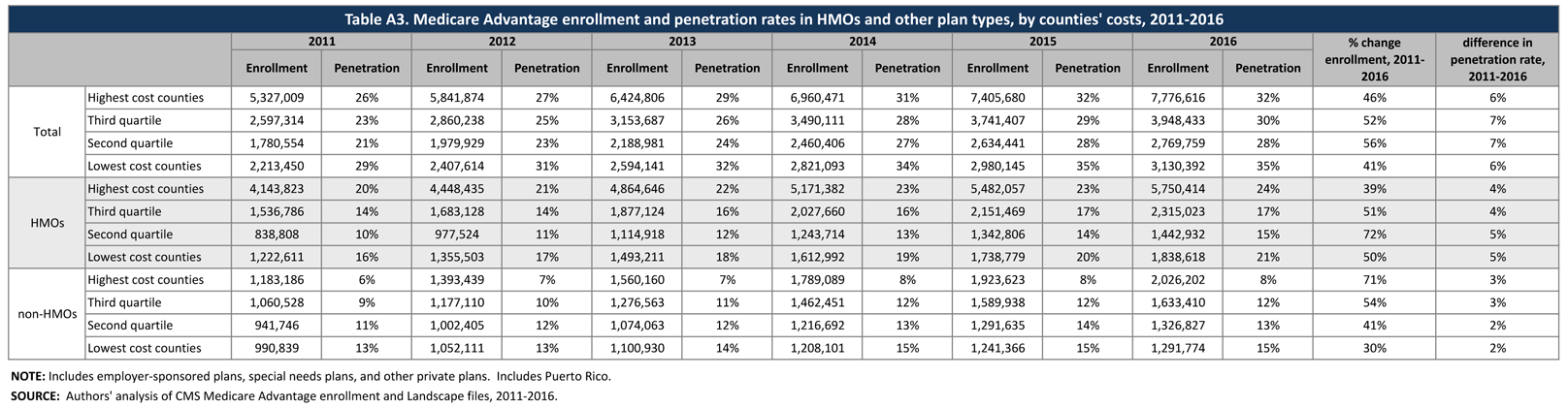
Task: Select the 2011 year column header
Action: (321, 42)
